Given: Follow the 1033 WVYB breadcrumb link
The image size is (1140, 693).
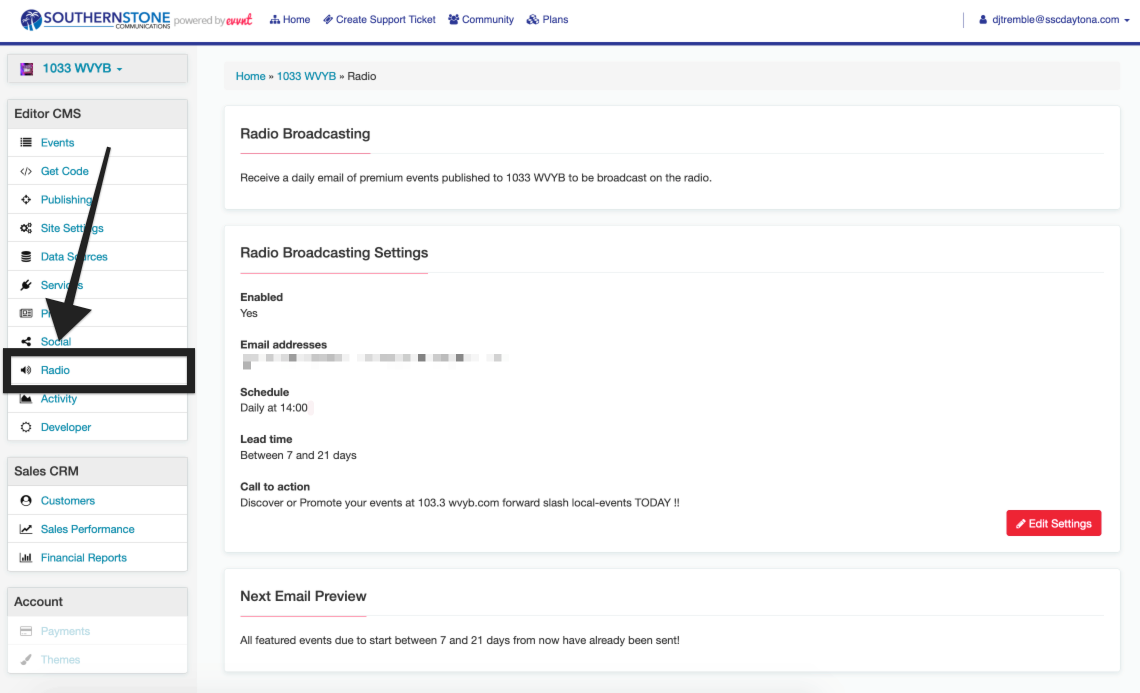Looking at the screenshot, I should pyautogui.click(x=306, y=76).
